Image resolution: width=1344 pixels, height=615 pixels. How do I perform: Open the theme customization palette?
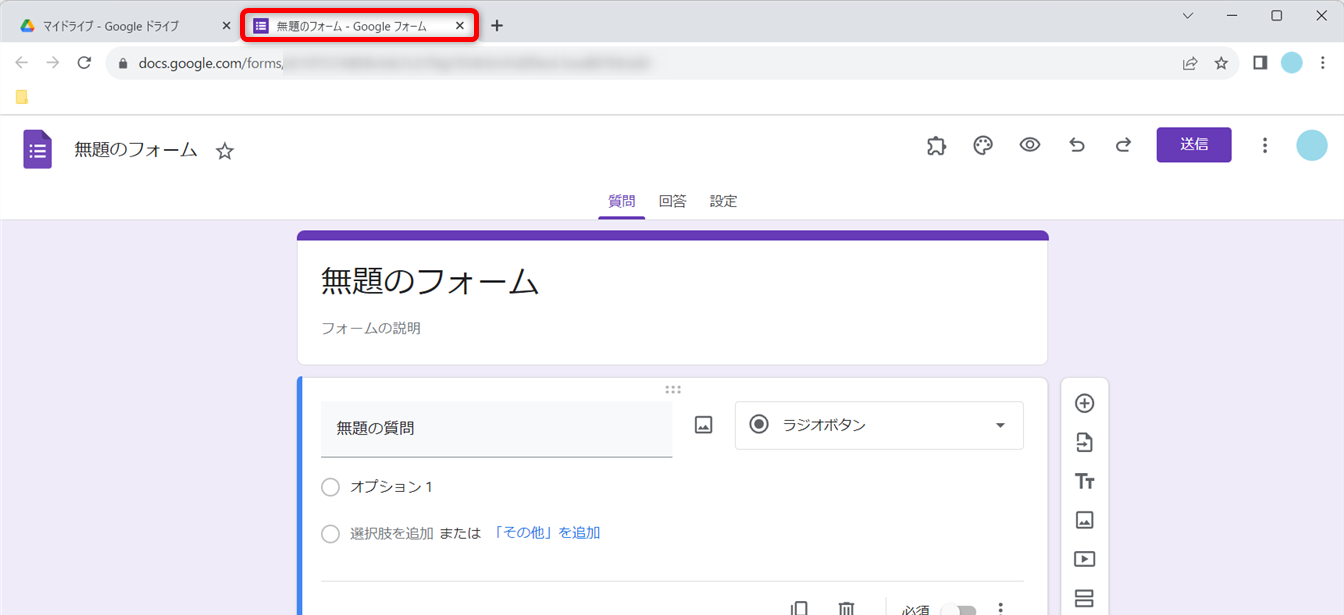coord(983,146)
